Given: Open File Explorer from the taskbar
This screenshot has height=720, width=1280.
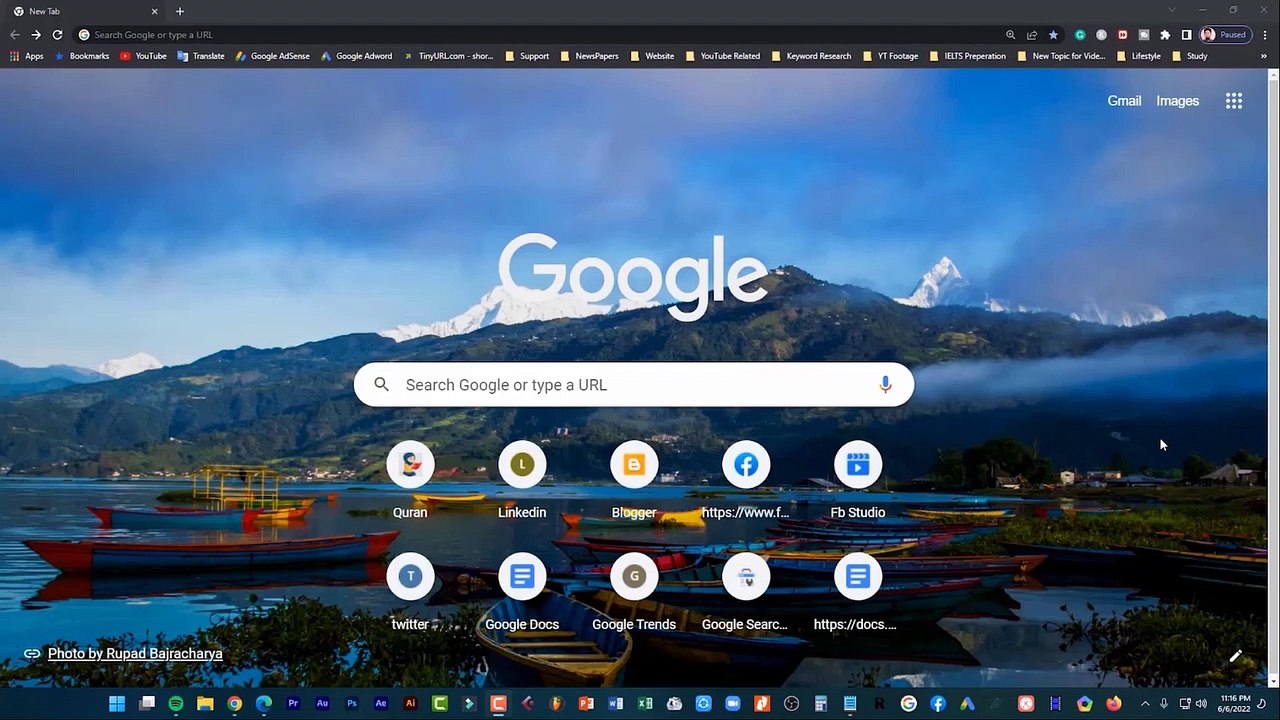Looking at the screenshot, I should (205, 704).
